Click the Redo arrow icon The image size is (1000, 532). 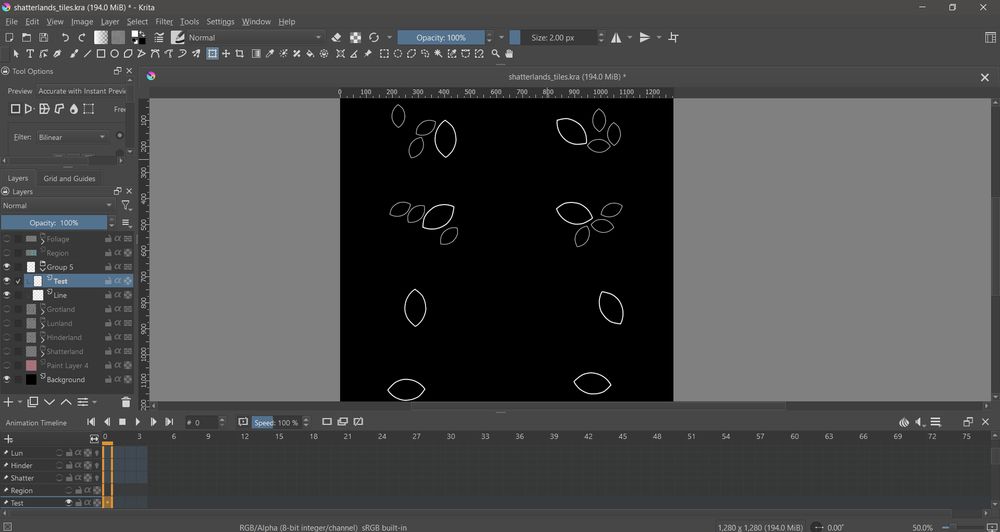click(82, 38)
